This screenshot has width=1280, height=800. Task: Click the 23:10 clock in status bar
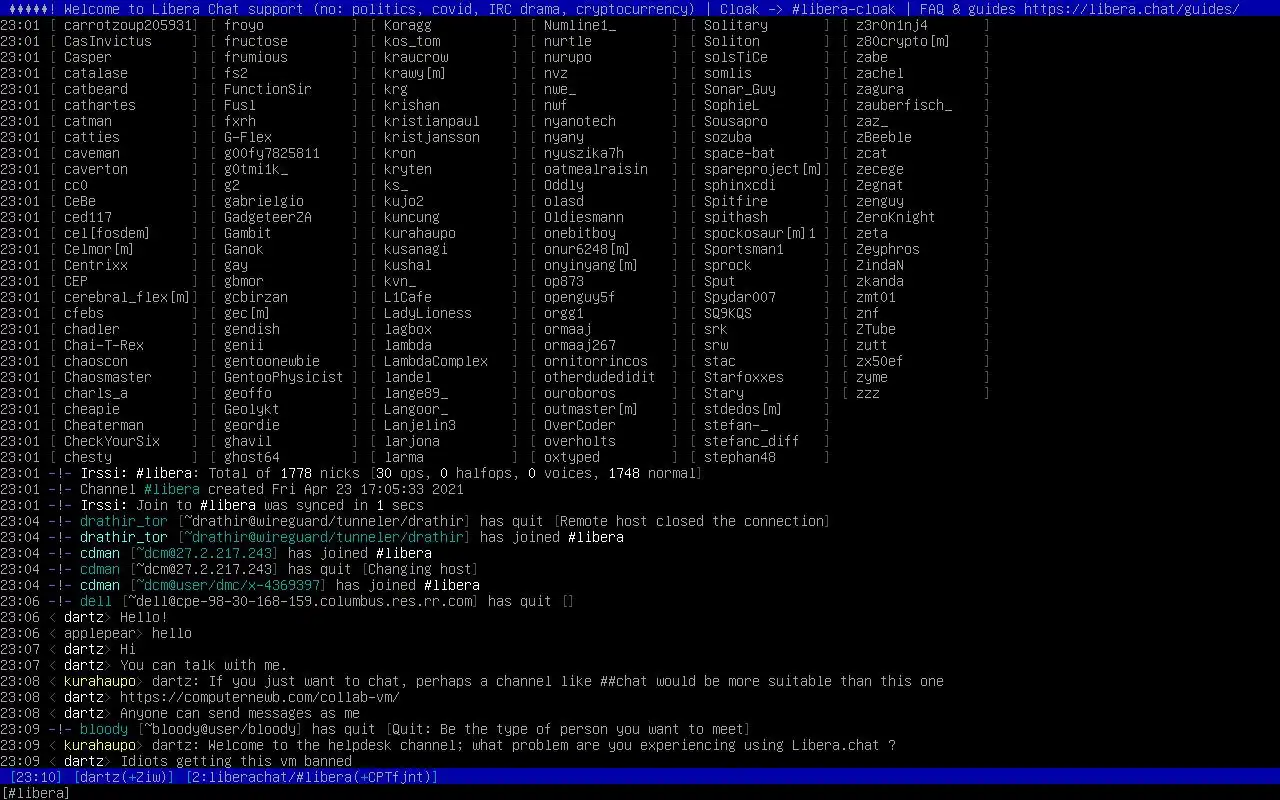36,777
